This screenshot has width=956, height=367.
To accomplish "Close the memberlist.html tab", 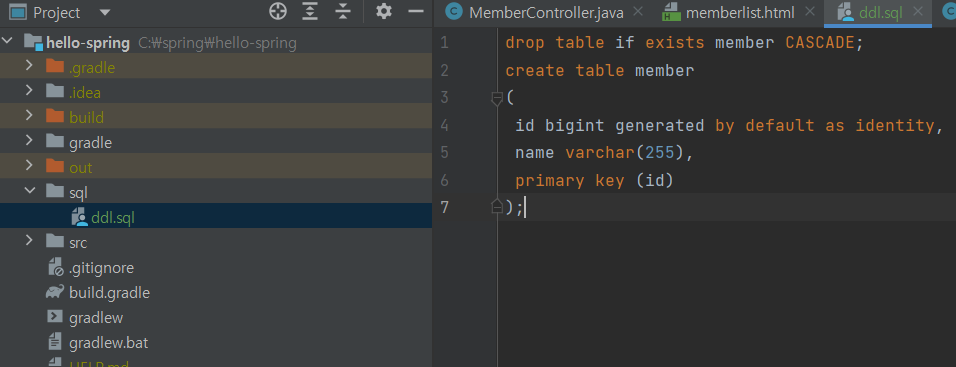I will pos(810,12).
